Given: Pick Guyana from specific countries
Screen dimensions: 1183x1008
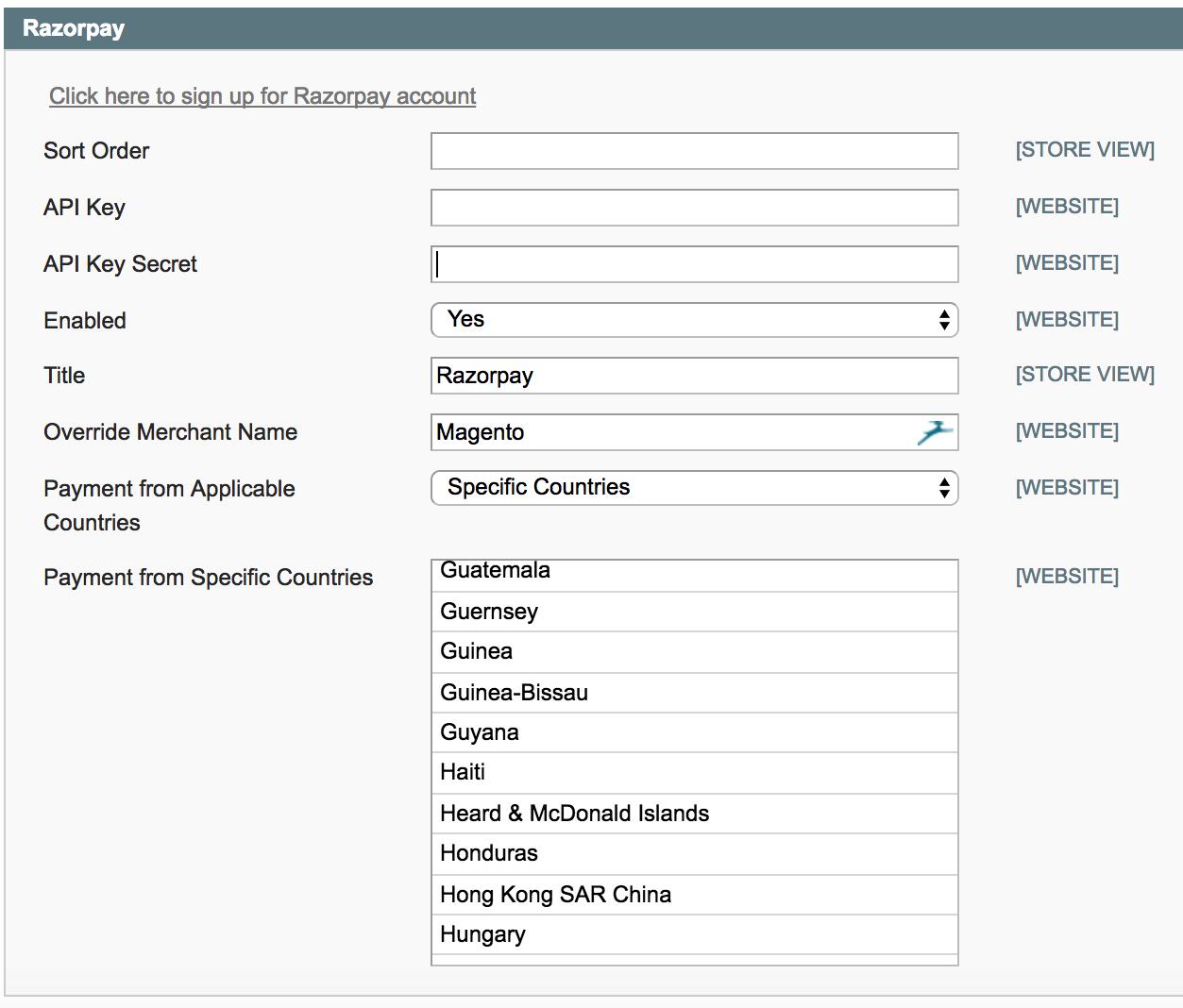Looking at the screenshot, I should [694, 732].
